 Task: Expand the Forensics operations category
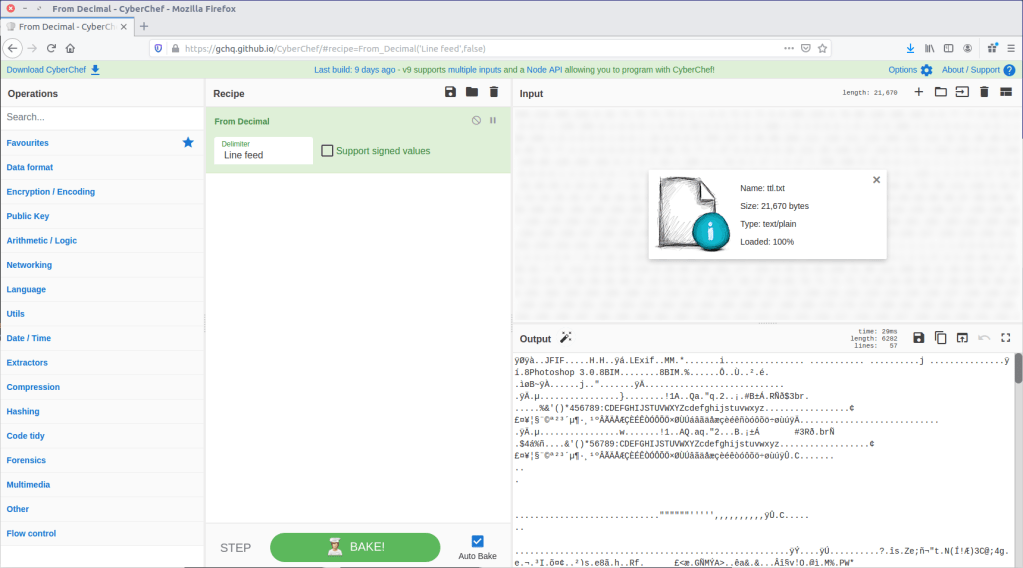point(27,460)
